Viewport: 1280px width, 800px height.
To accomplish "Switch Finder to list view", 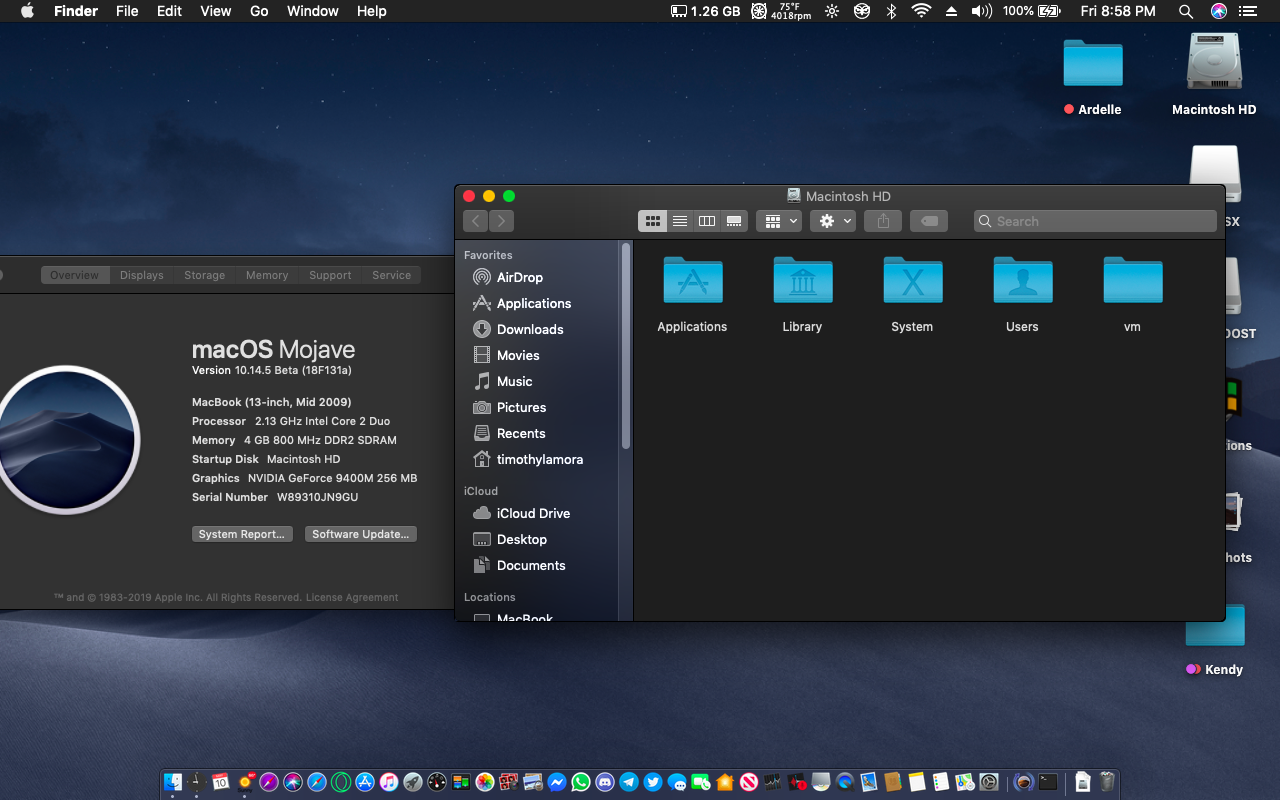I will point(680,221).
